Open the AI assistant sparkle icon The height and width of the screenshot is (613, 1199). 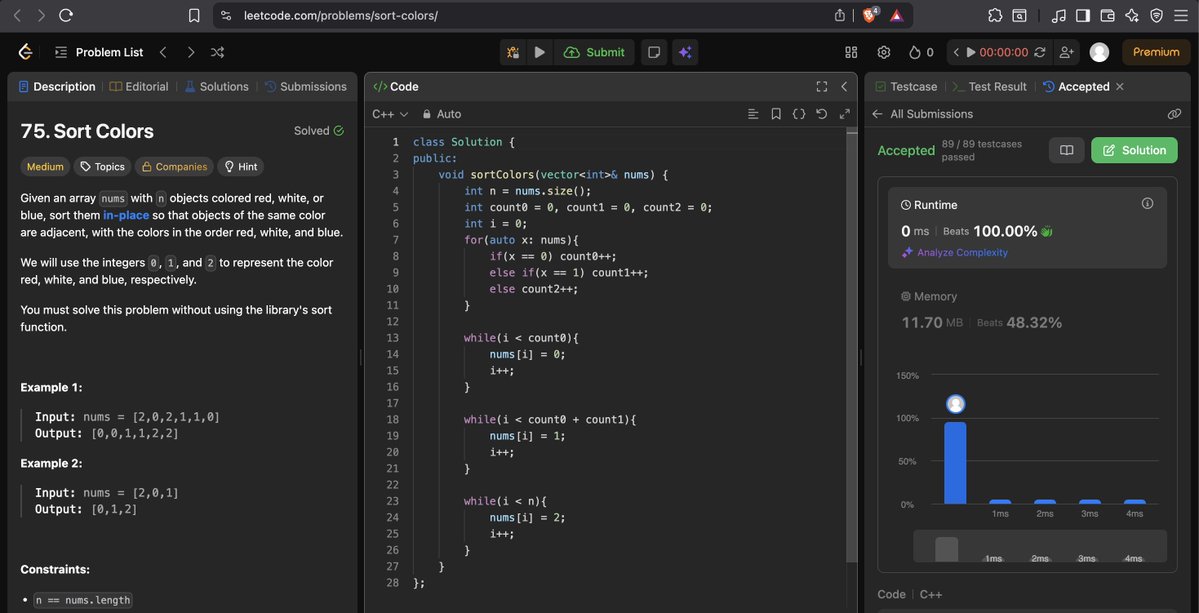pyautogui.click(x=685, y=52)
